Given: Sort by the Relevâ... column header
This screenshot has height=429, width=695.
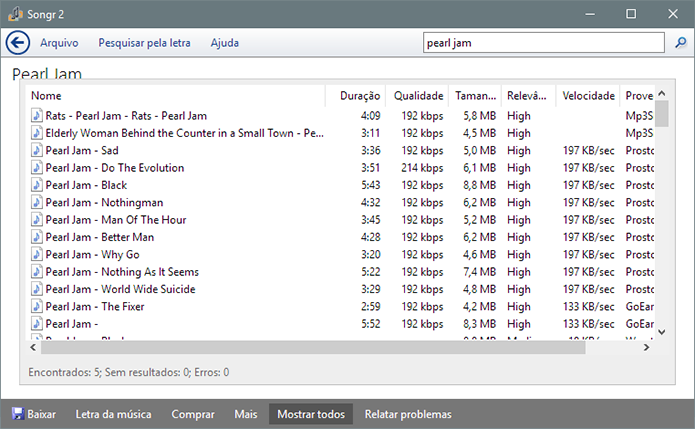Looking at the screenshot, I should (528, 96).
